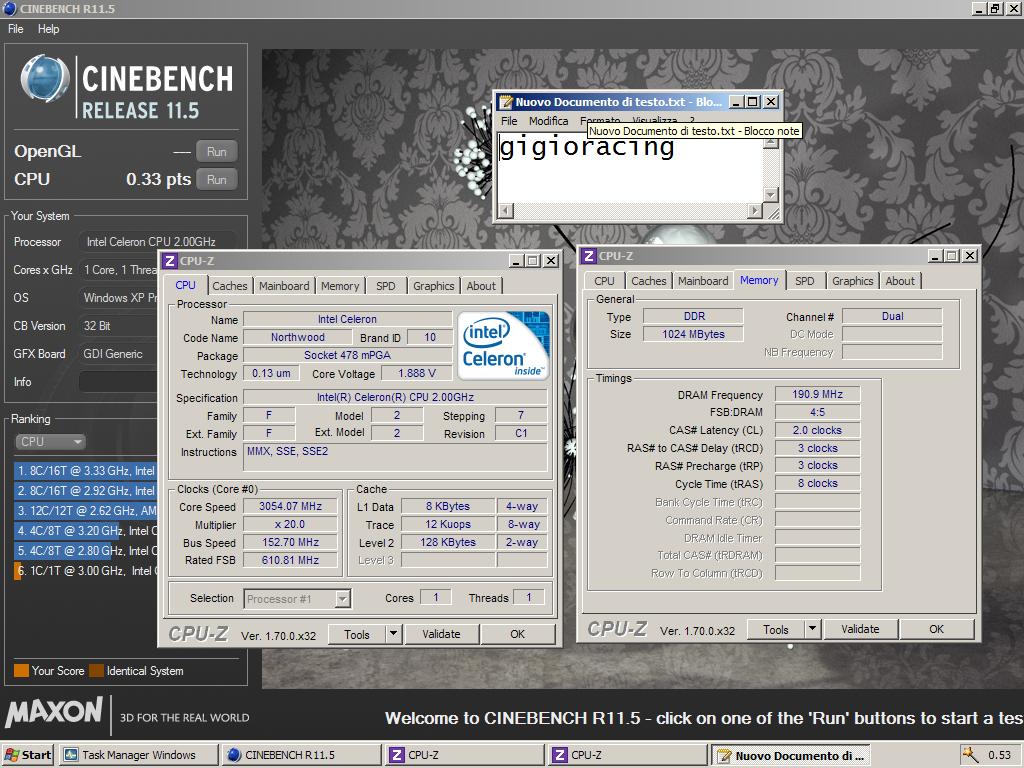This screenshot has height=768, width=1024.
Task: Switch to Mainboard tab in left CPU-Z
Action: 284,286
